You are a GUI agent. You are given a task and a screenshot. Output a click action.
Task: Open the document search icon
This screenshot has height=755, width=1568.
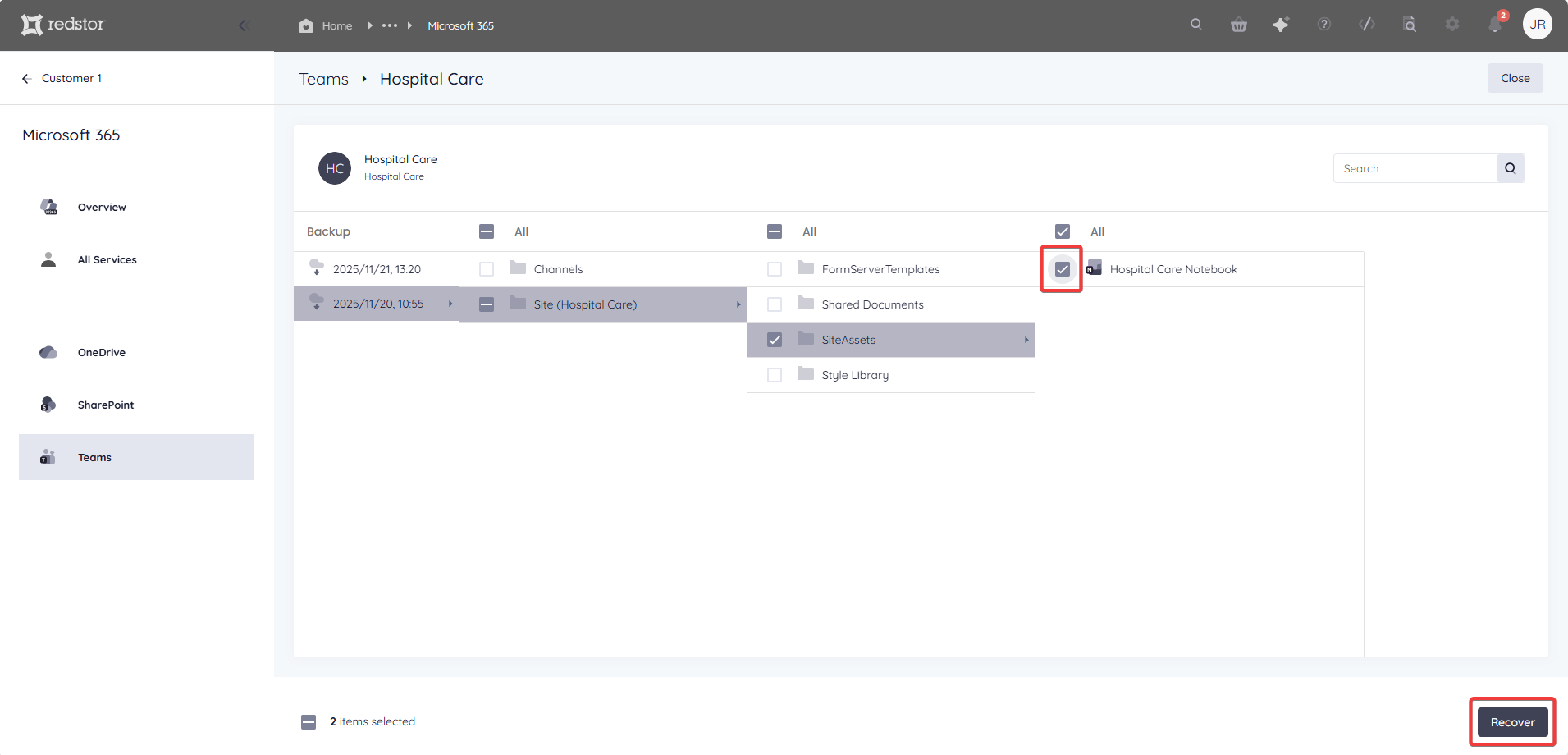(1410, 25)
